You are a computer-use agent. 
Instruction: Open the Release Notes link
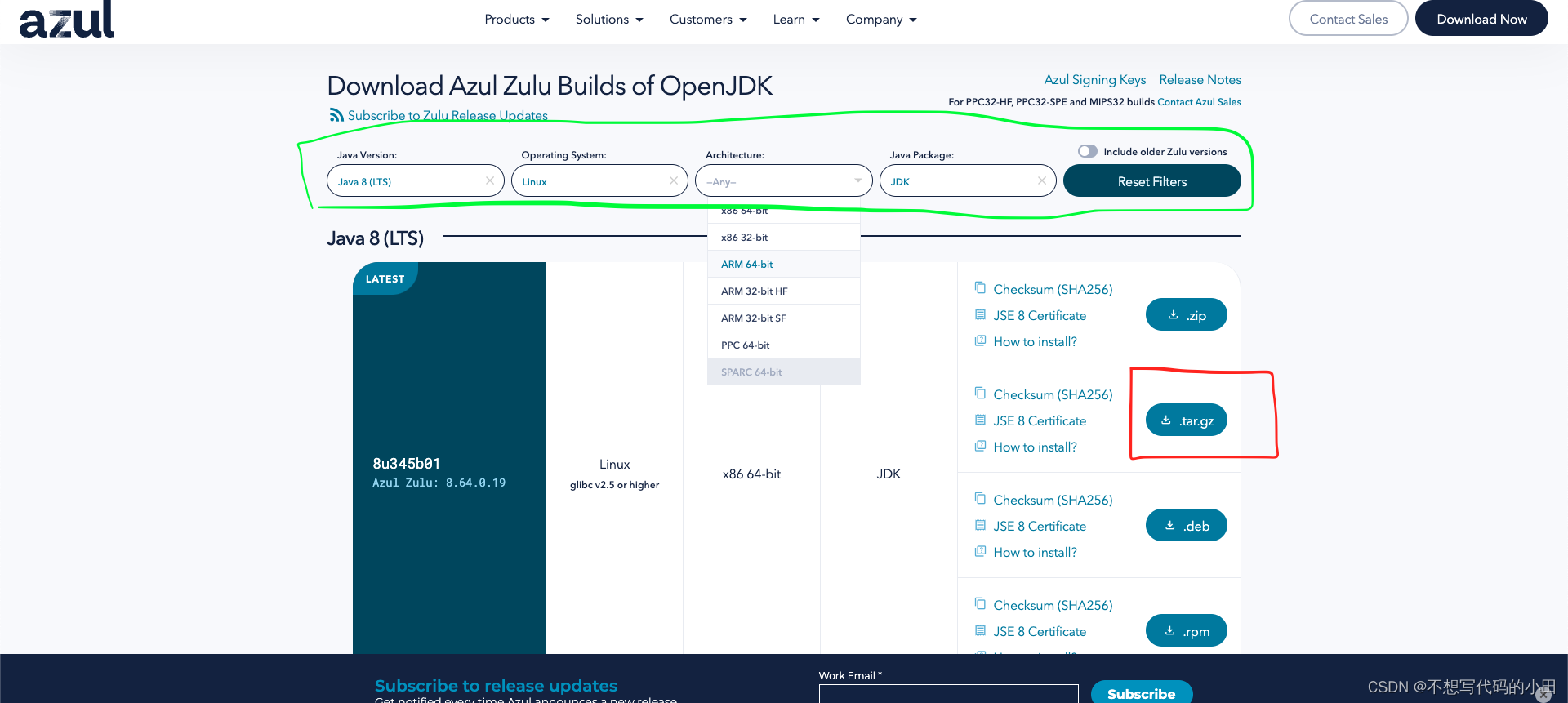[x=1200, y=79]
